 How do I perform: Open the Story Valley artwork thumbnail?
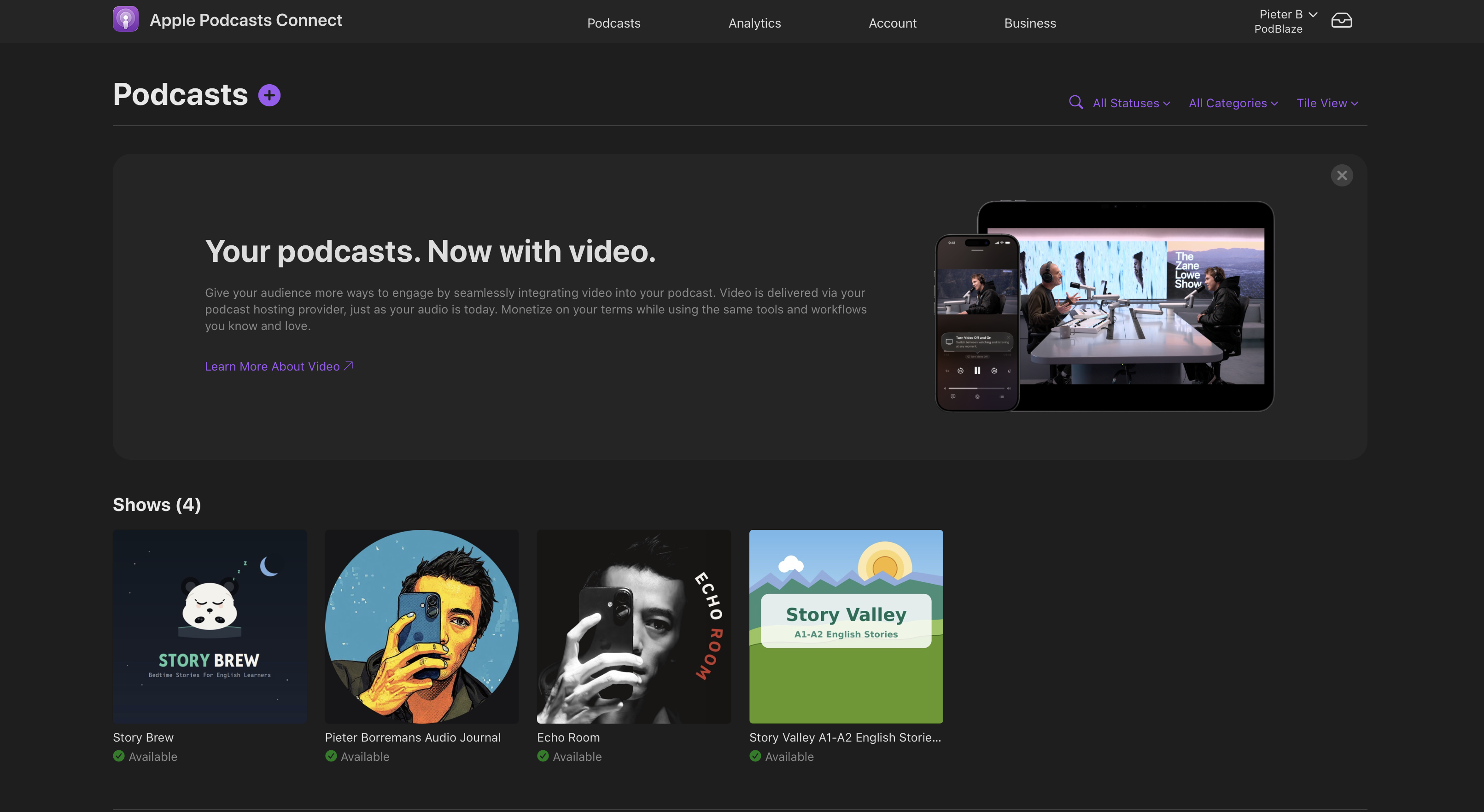click(x=846, y=626)
